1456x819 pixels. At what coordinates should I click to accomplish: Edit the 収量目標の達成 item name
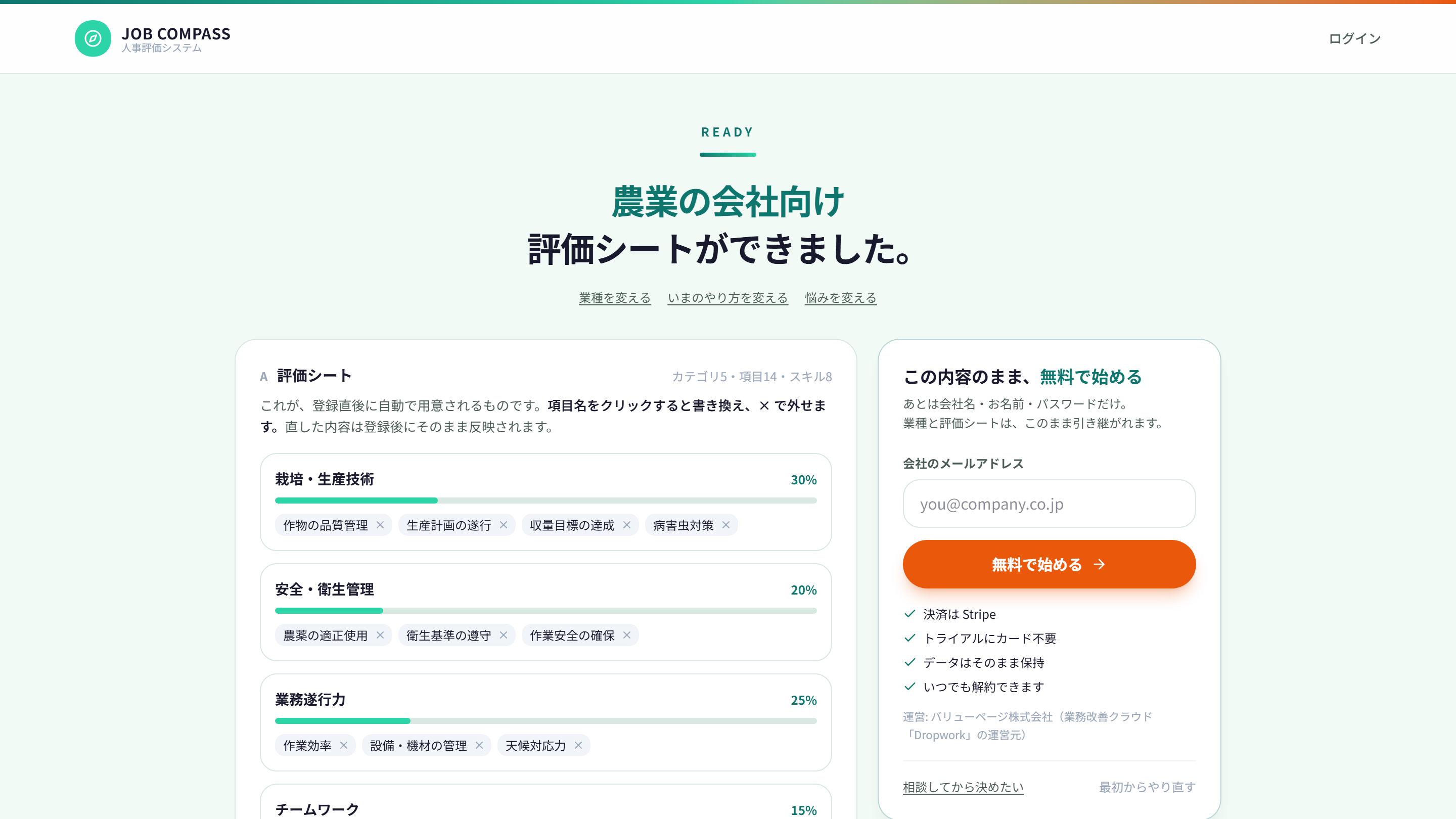coord(572,525)
